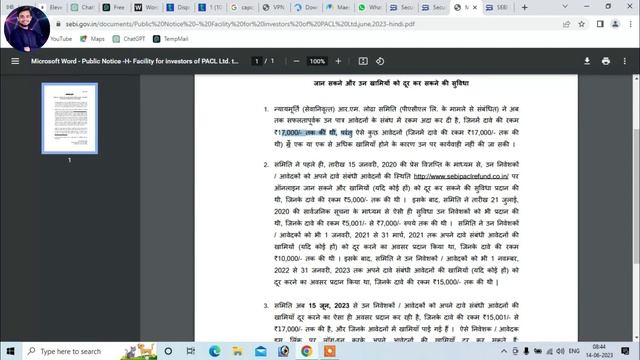Switch to Google Chrome on taskbar
The height and width of the screenshot is (360, 640).
[307, 351]
